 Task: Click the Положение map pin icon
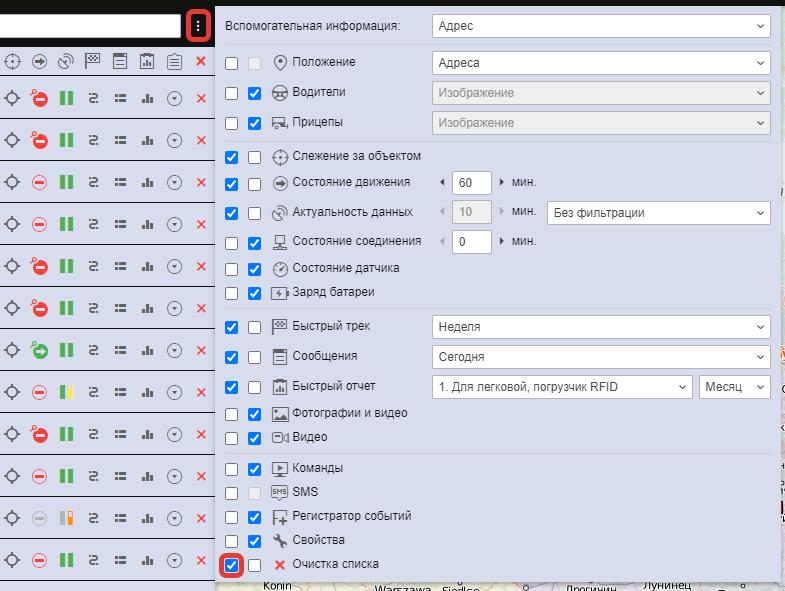(280, 63)
